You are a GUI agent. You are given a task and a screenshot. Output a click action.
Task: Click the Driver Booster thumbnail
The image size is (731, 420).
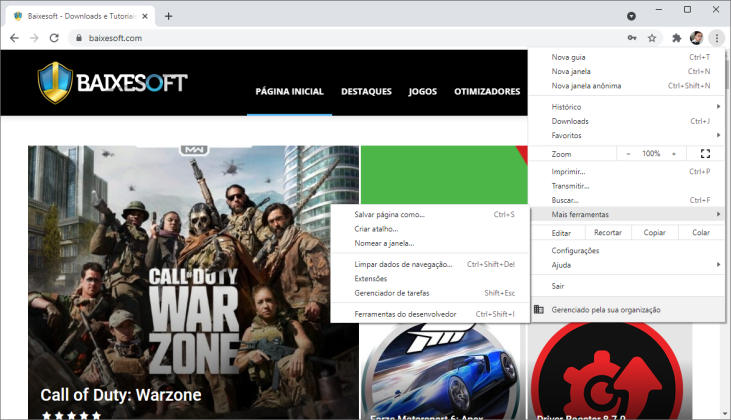(609, 371)
